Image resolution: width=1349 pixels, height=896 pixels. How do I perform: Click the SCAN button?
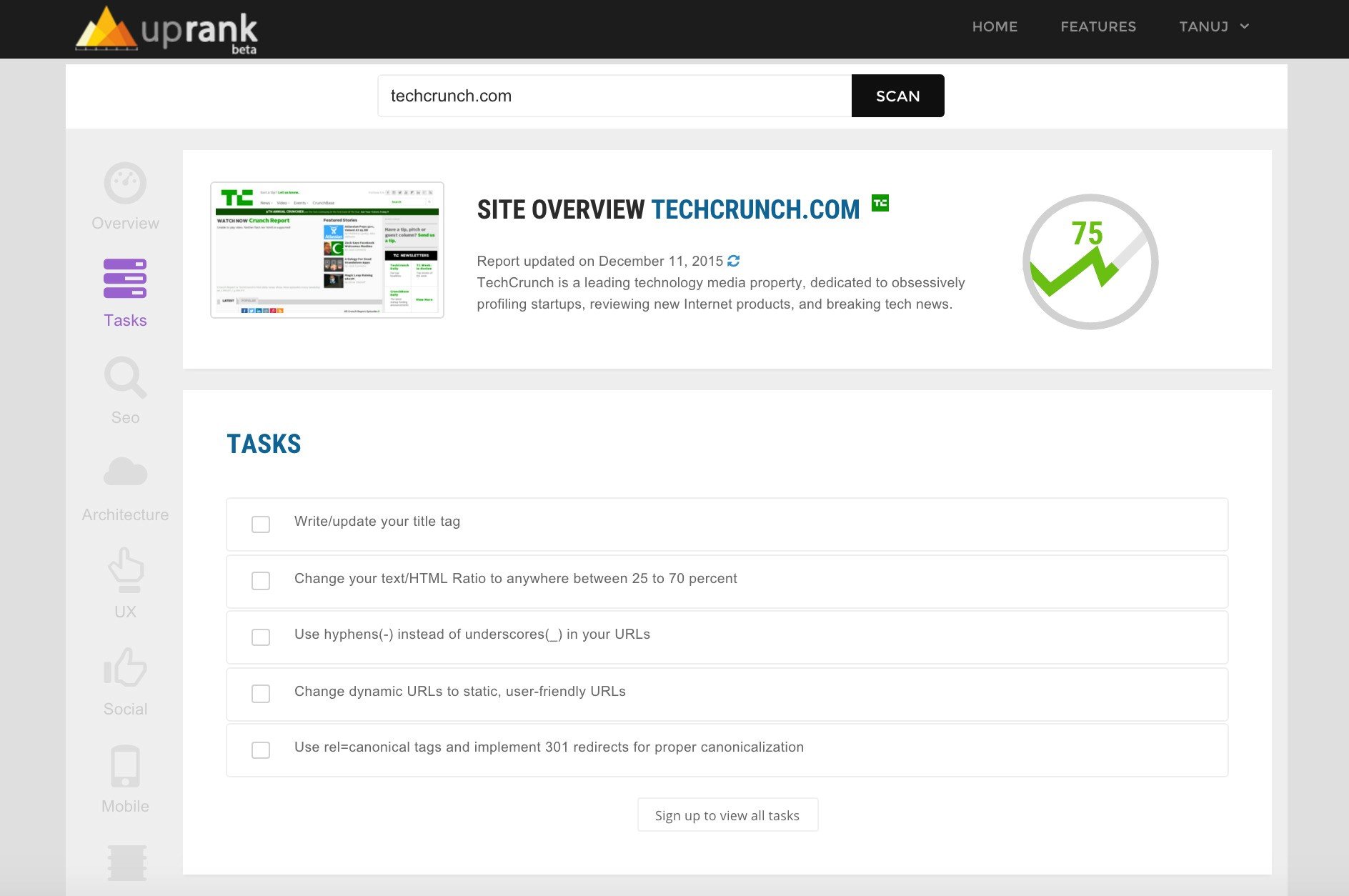898,96
